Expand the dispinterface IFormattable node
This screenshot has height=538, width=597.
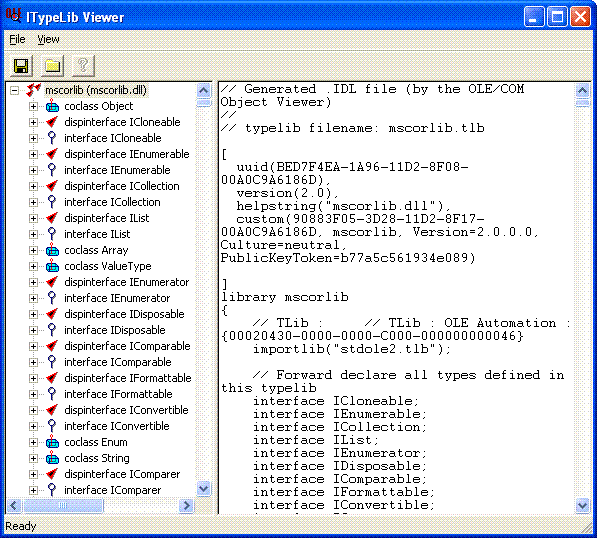point(33,378)
